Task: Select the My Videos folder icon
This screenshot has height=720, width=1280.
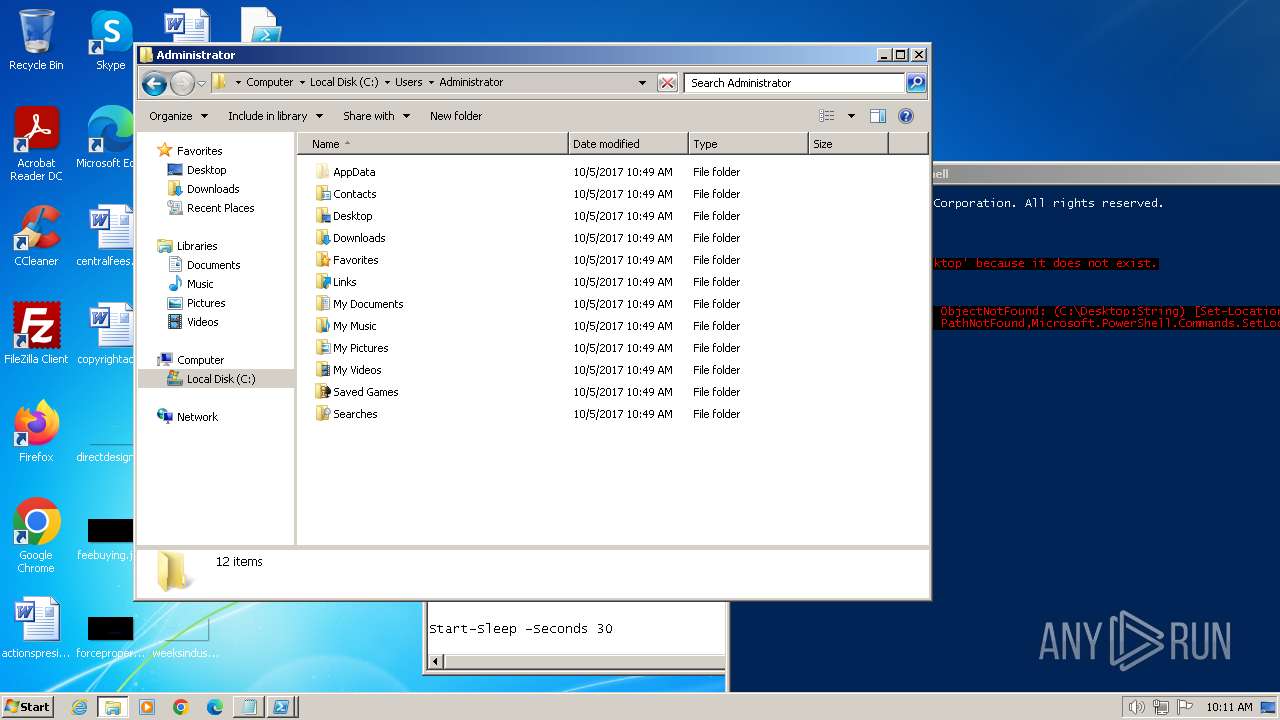Action: click(x=323, y=370)
